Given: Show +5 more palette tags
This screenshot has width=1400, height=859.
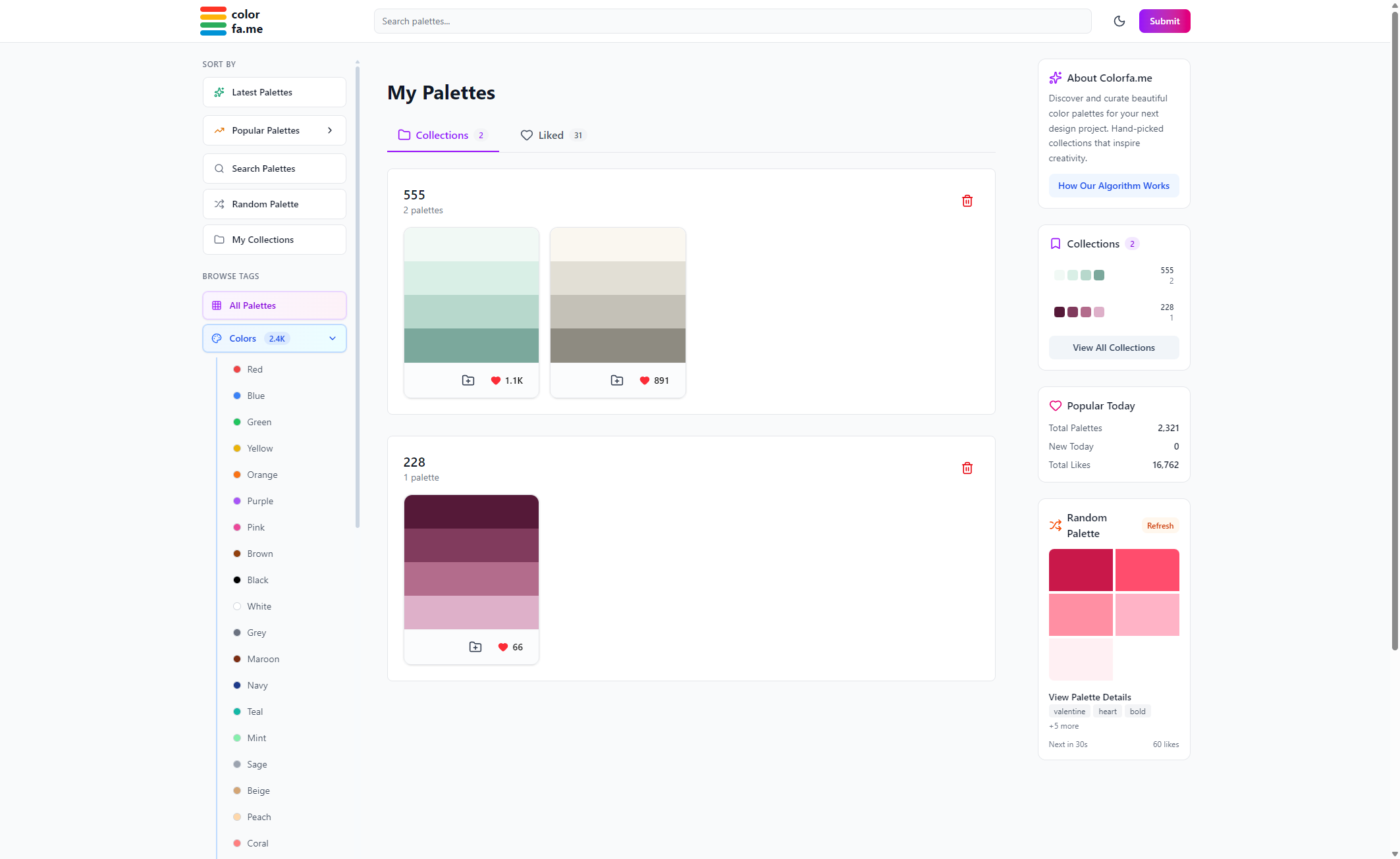Looking at the screenshot, I should 1063,725.
